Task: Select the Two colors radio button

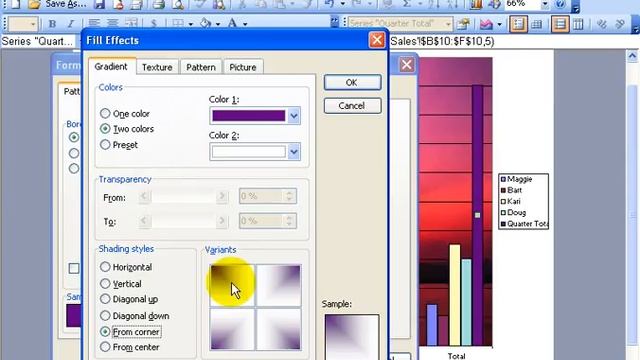Action: [105, 129]
